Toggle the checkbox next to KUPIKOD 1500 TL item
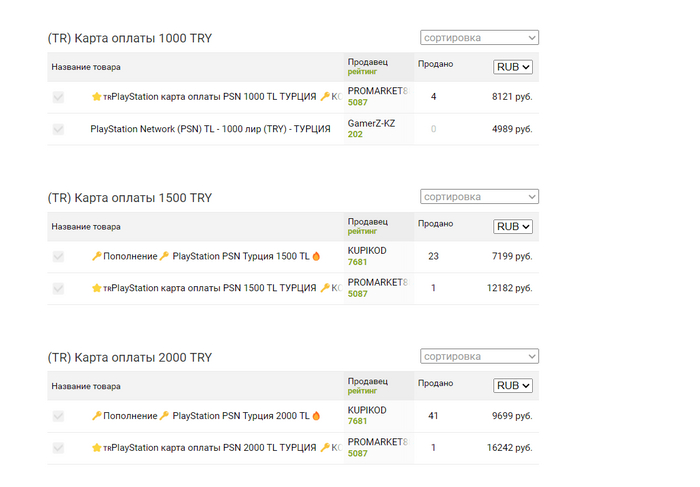Screen dimensions: 700x487 (x=58, y=257)
